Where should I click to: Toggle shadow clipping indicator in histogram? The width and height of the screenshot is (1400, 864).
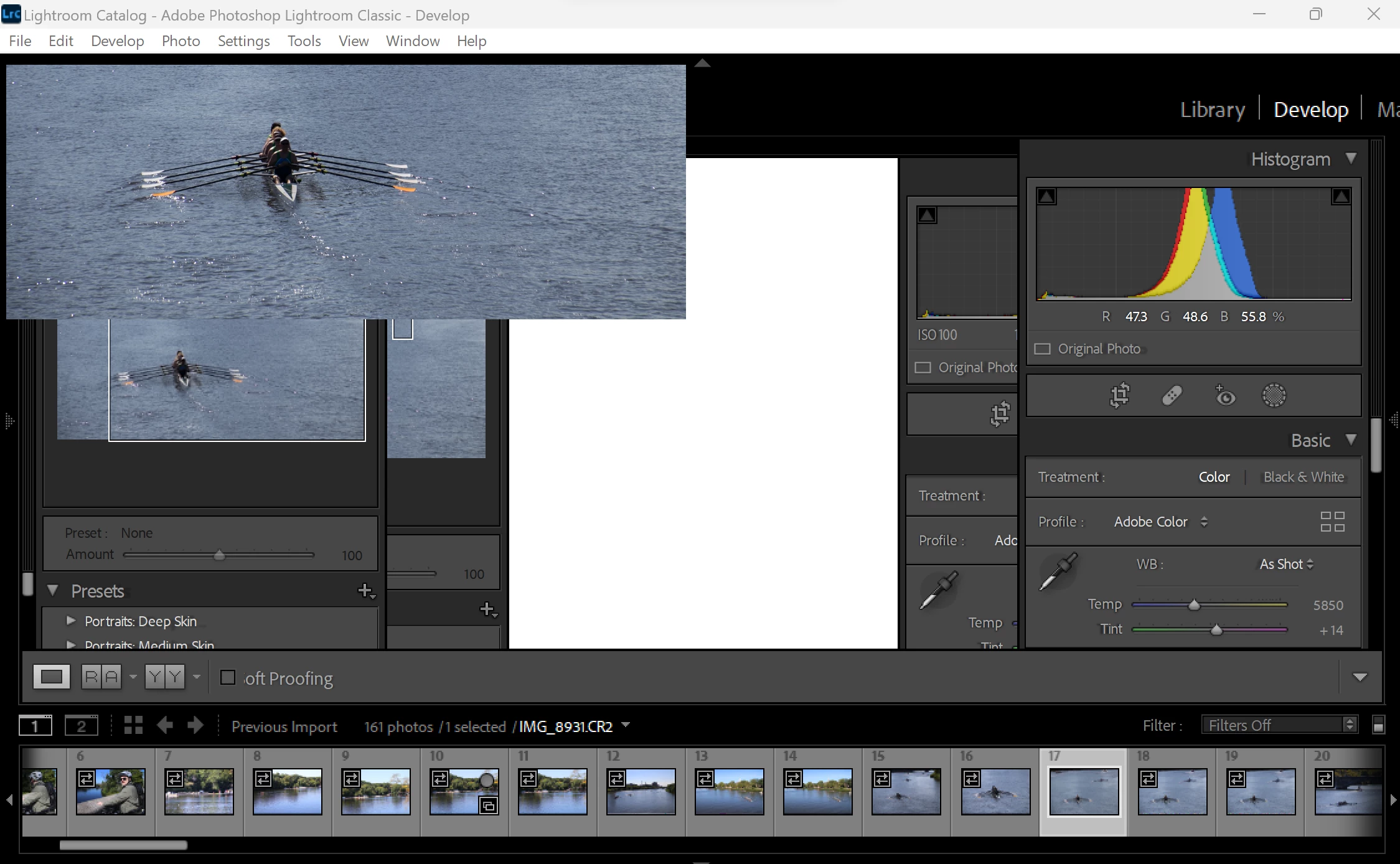coord(1046,197)
